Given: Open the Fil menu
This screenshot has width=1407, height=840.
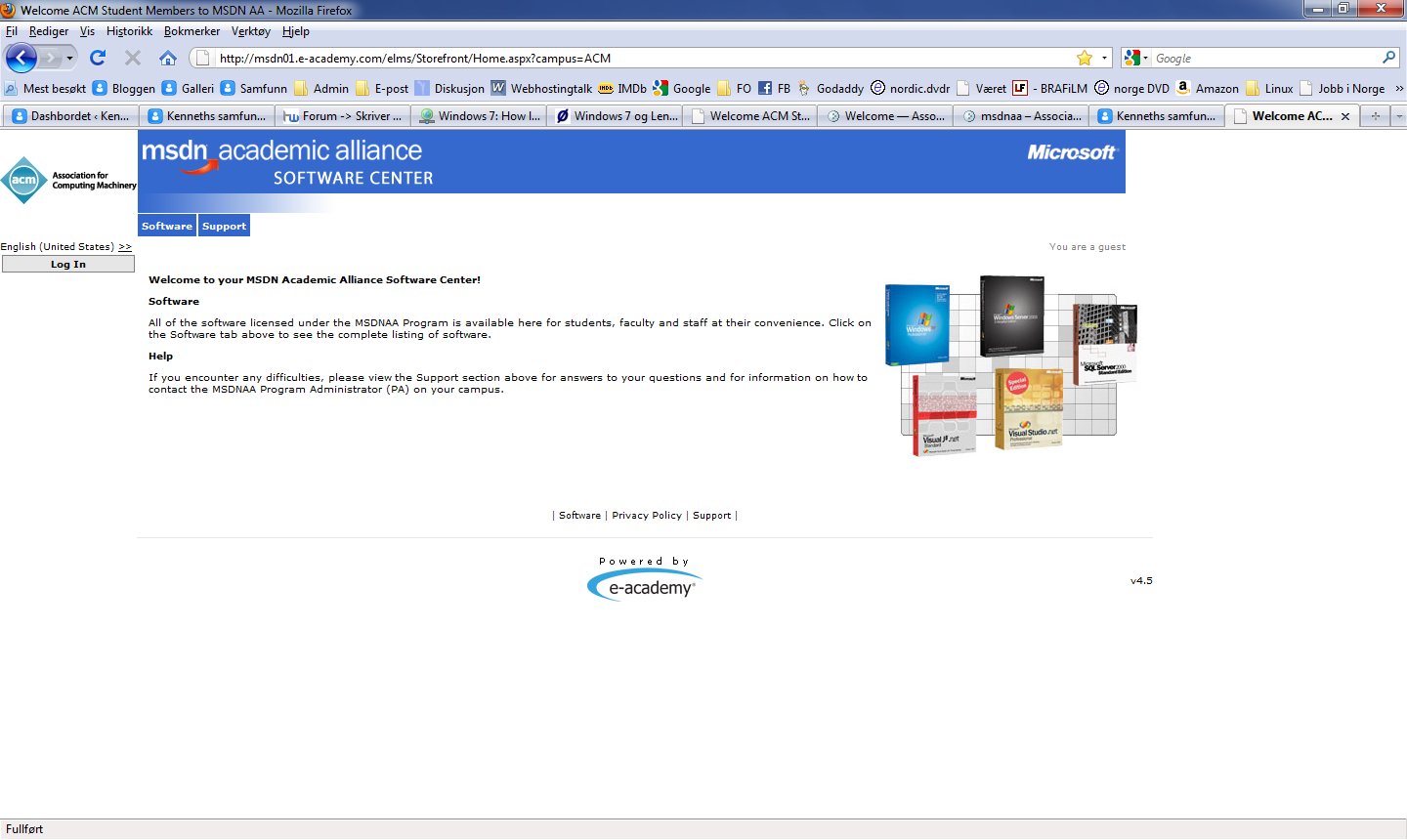Looking at the screenshot, I should [12, 31].
